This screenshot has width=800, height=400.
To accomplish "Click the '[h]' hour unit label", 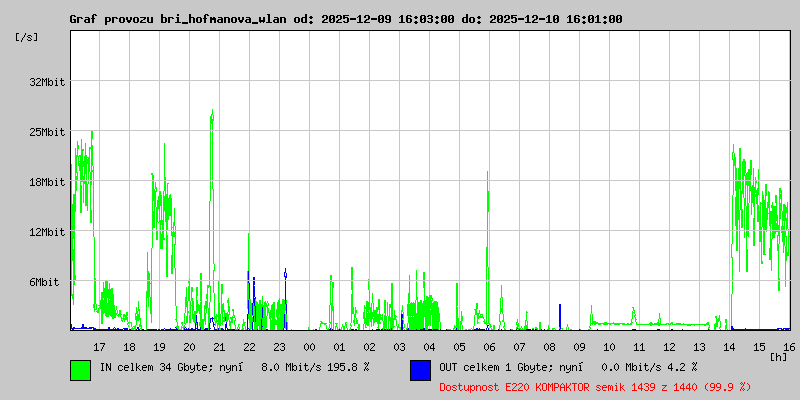I will 779,356.
